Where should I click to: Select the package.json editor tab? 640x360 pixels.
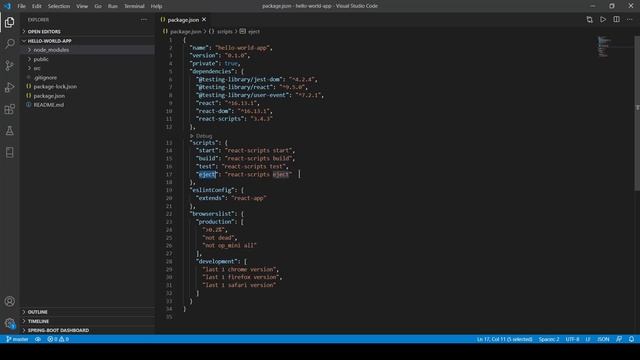[183, 20]
